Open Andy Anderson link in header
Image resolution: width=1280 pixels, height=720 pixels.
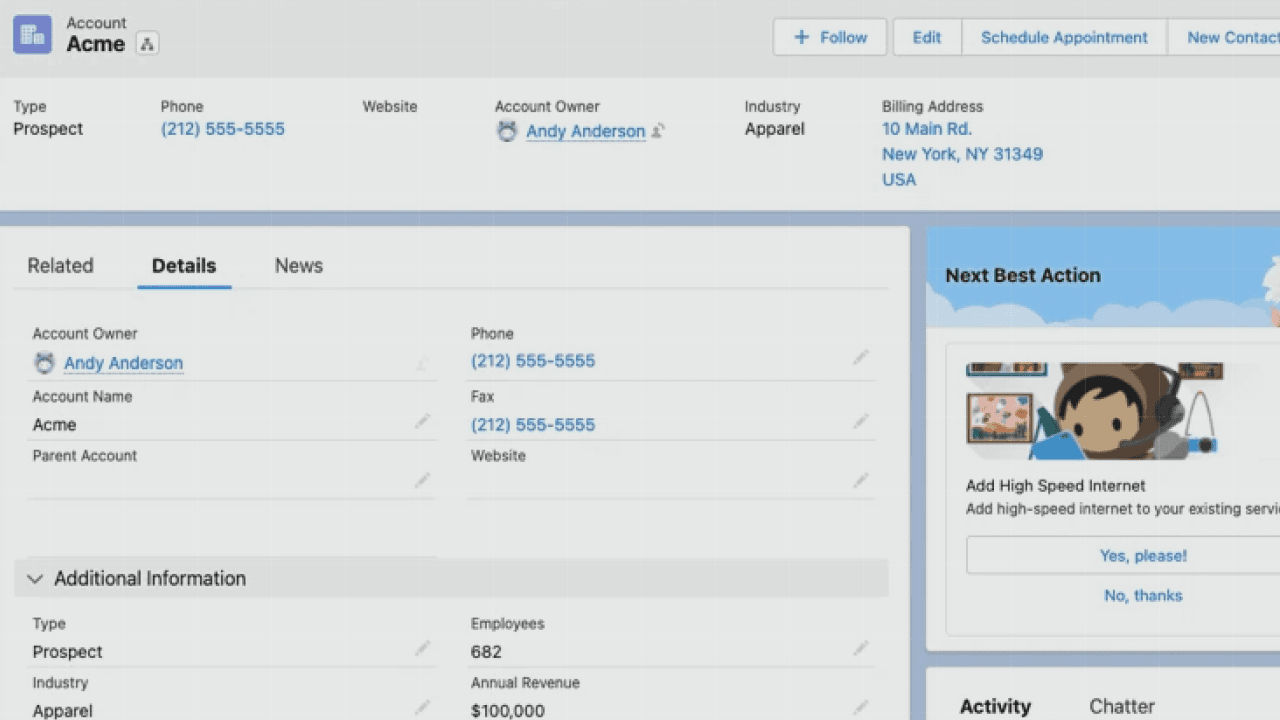[586, 131]
